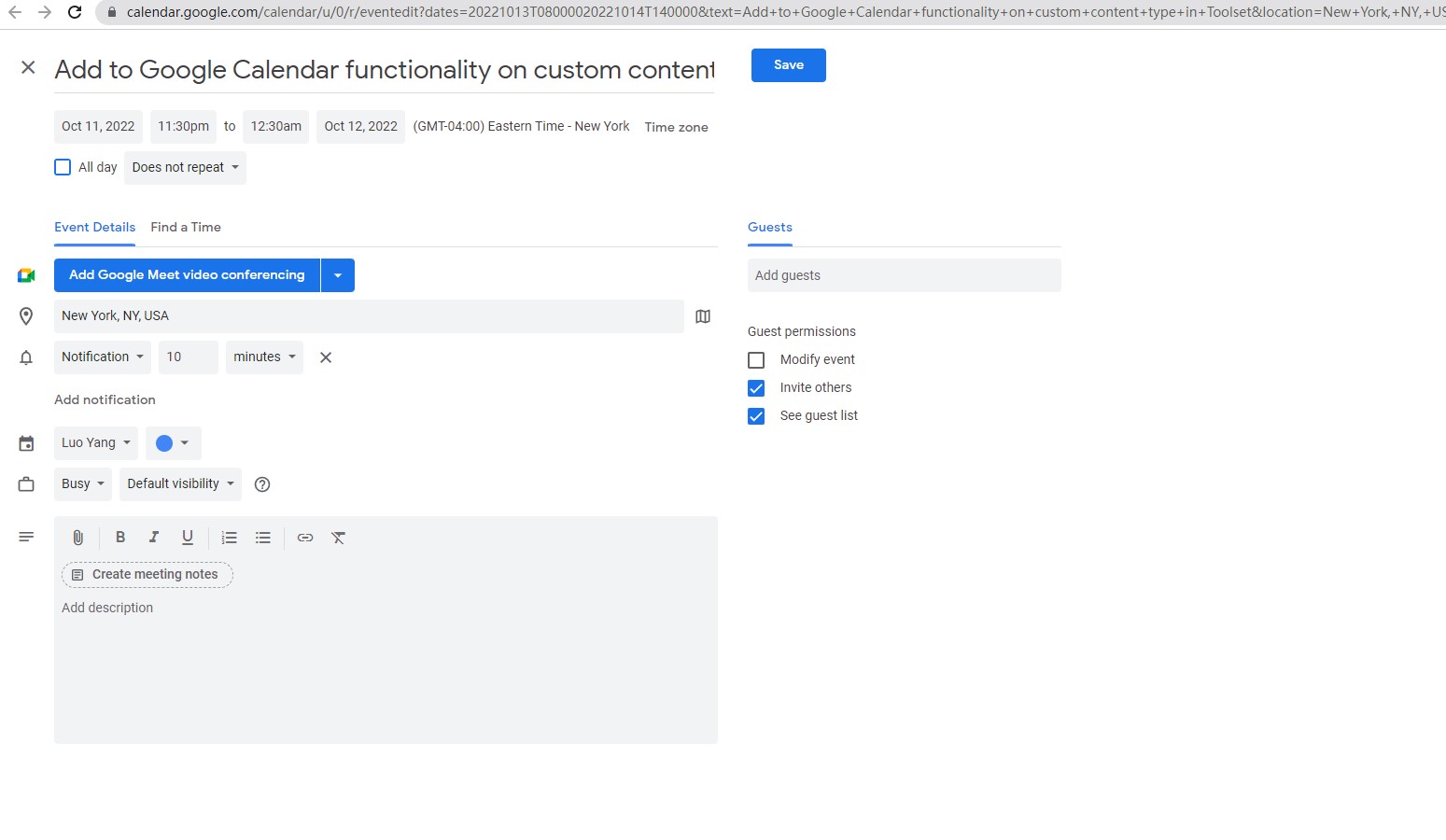Close the event editor with the X icon
The width and height of the screenshot is (1446, 840).
(28, 67)
